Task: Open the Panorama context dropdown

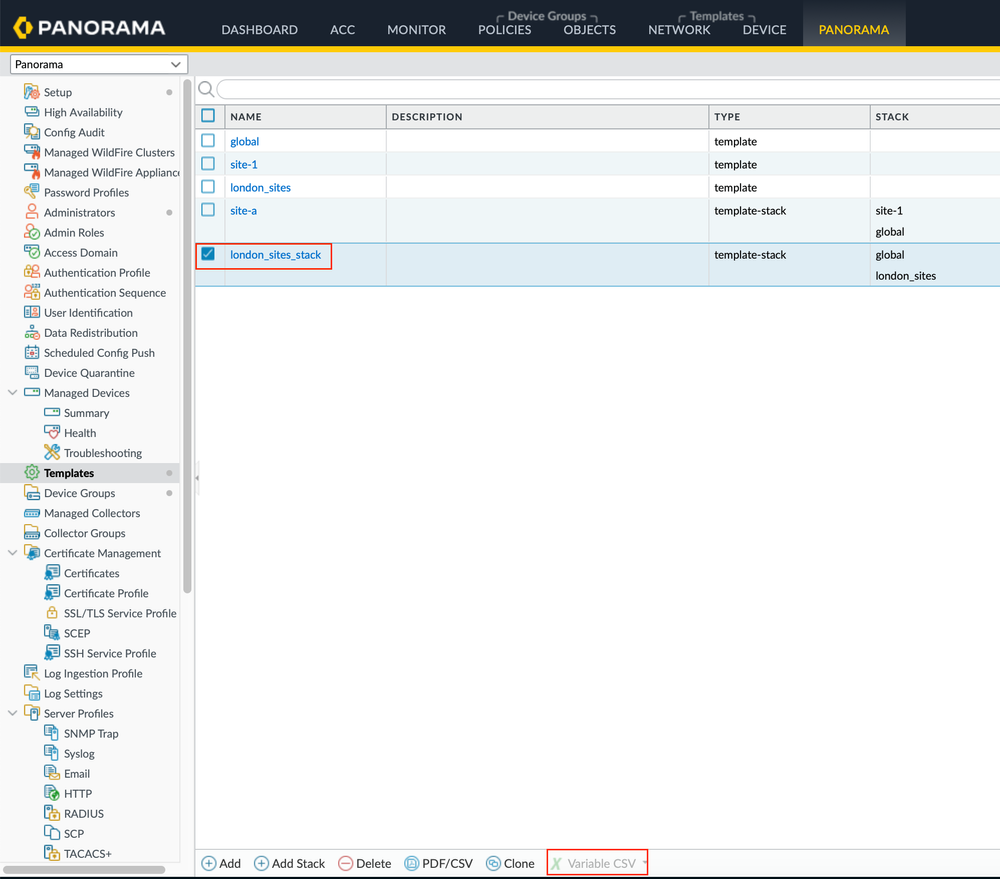Action: (x=98, y=64)
